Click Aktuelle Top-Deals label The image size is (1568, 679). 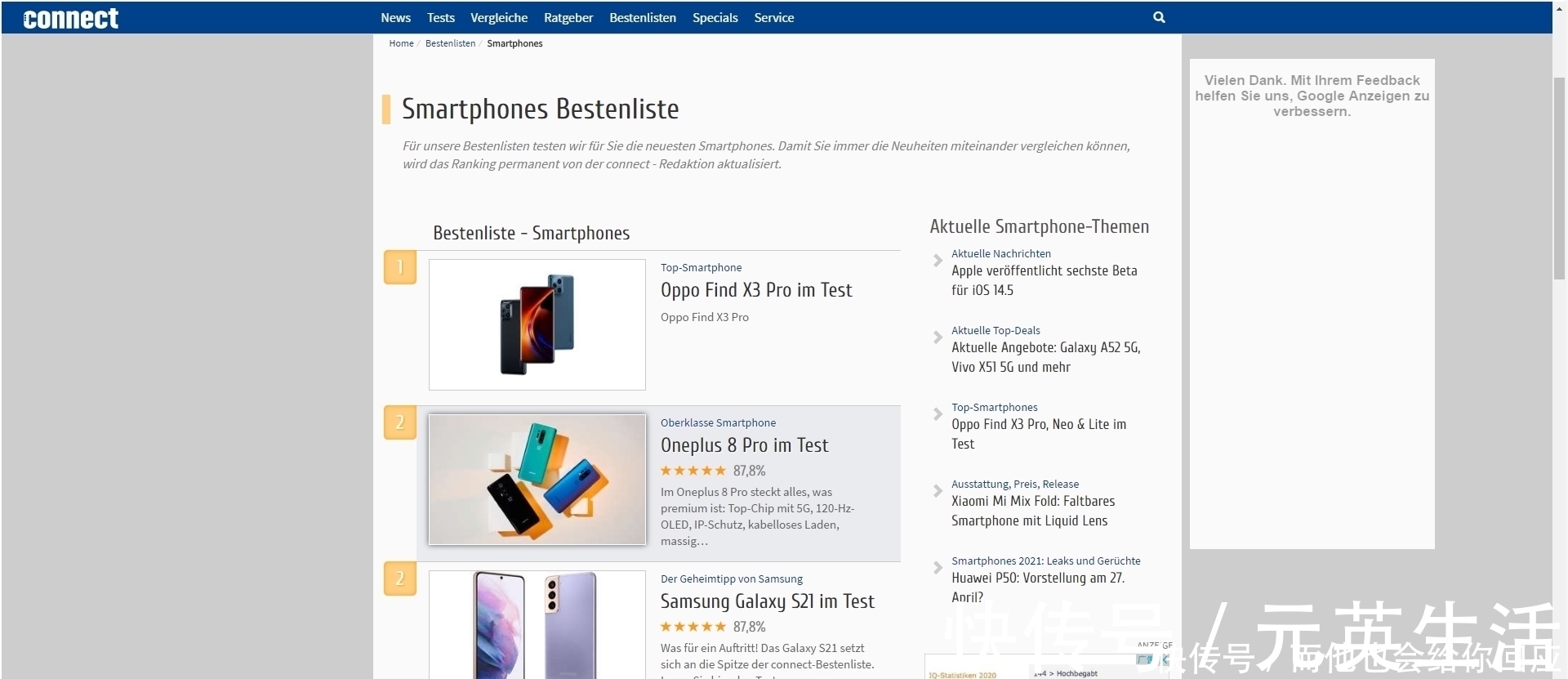tap(996, 330)
